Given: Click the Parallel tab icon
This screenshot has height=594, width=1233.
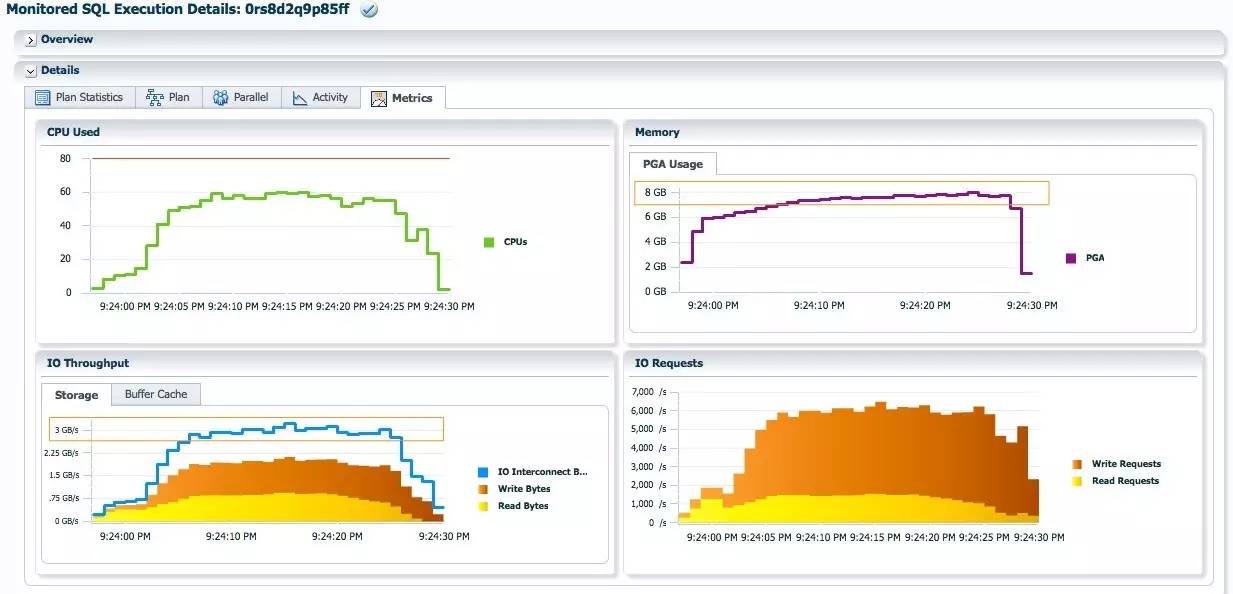Looking at the screenshot, I should (x=220, y=97).
